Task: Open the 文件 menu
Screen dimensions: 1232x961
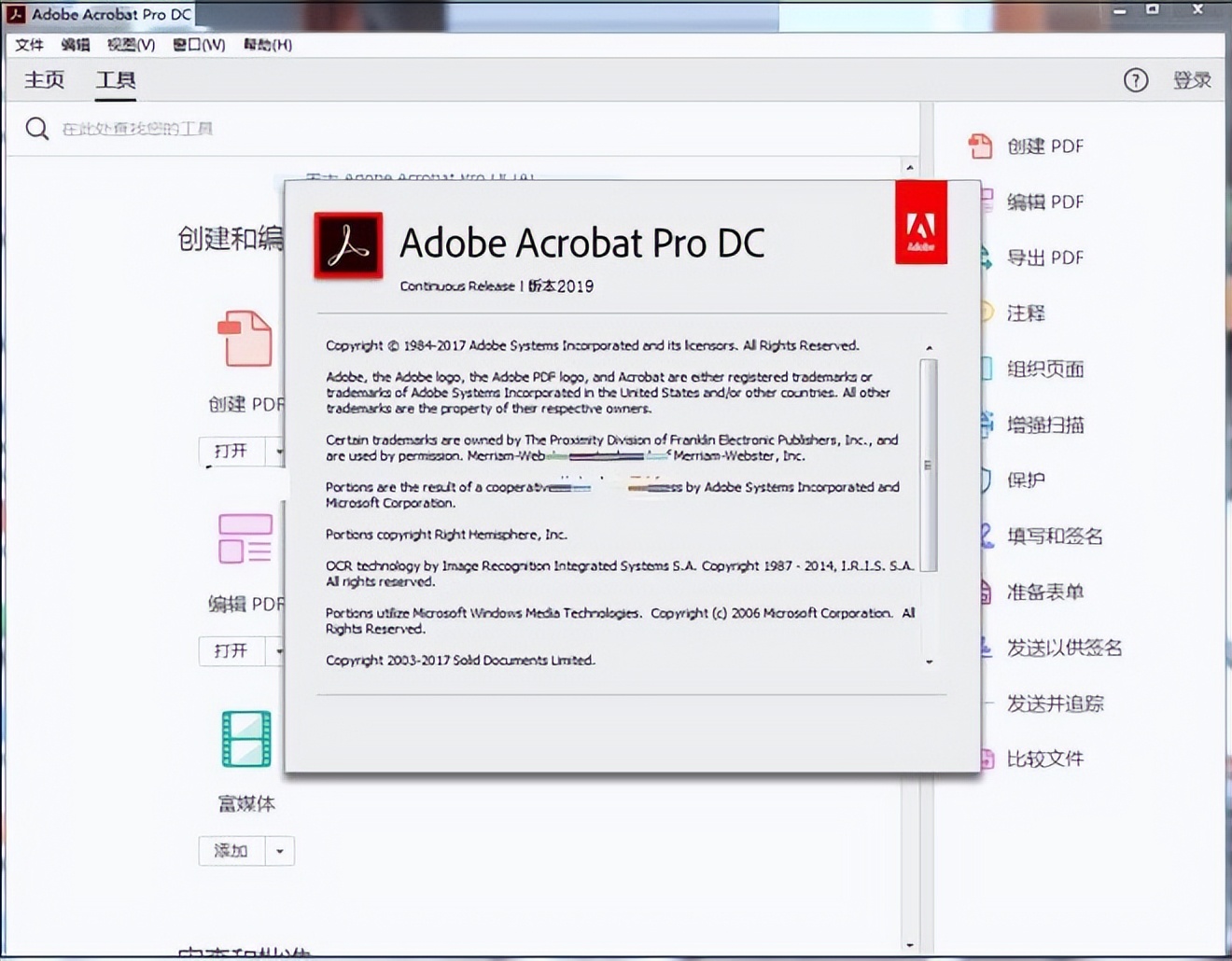Action: (x=29, y=45)
